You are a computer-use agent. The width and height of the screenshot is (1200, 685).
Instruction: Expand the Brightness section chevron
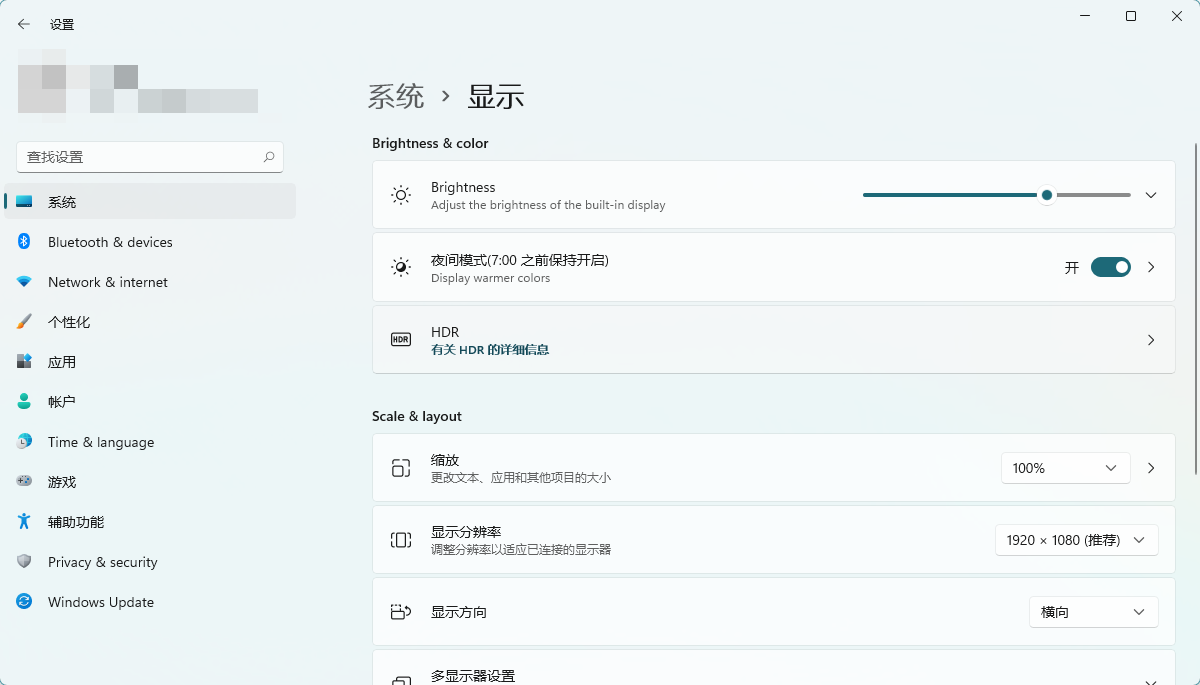[1151, 195]
